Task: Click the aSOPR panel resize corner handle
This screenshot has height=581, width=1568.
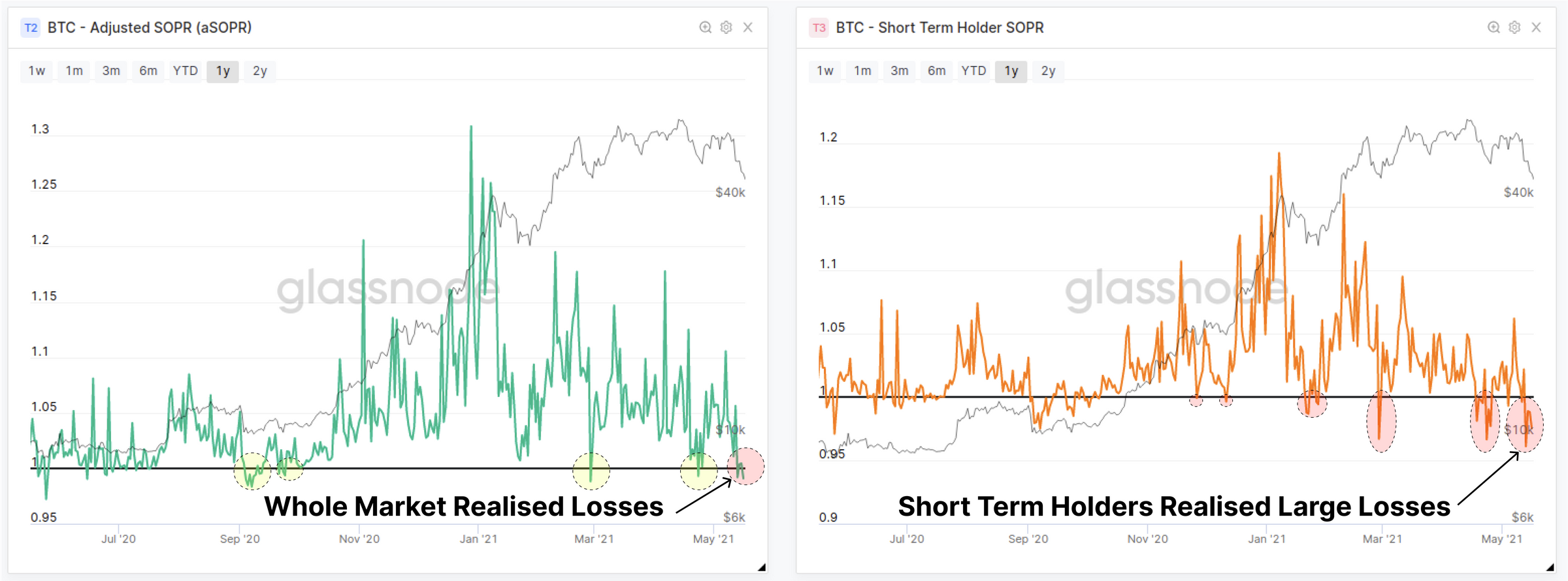Action: pyautogui.click(x=762, y=567)
